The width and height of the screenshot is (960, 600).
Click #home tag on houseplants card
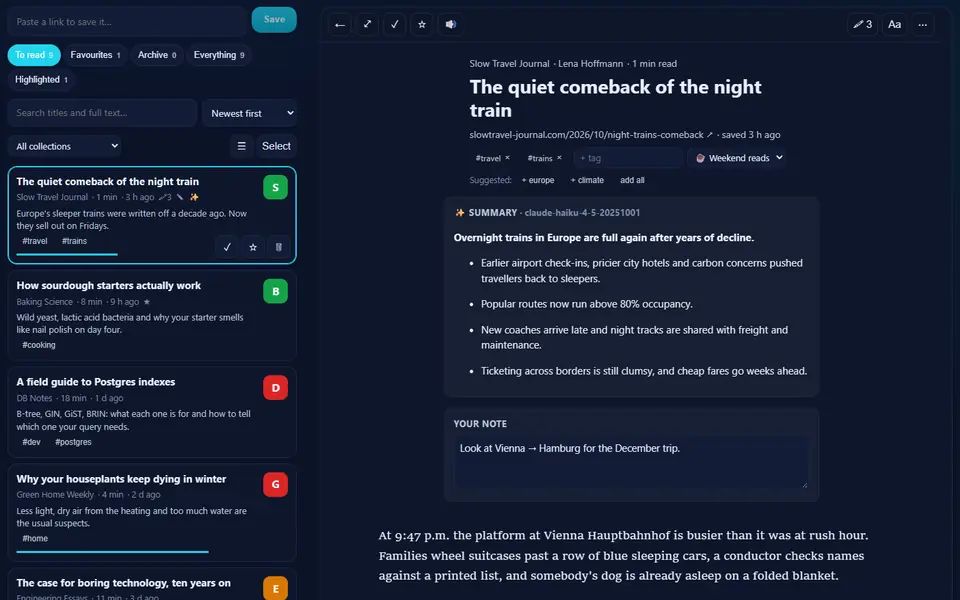[35, 539]
